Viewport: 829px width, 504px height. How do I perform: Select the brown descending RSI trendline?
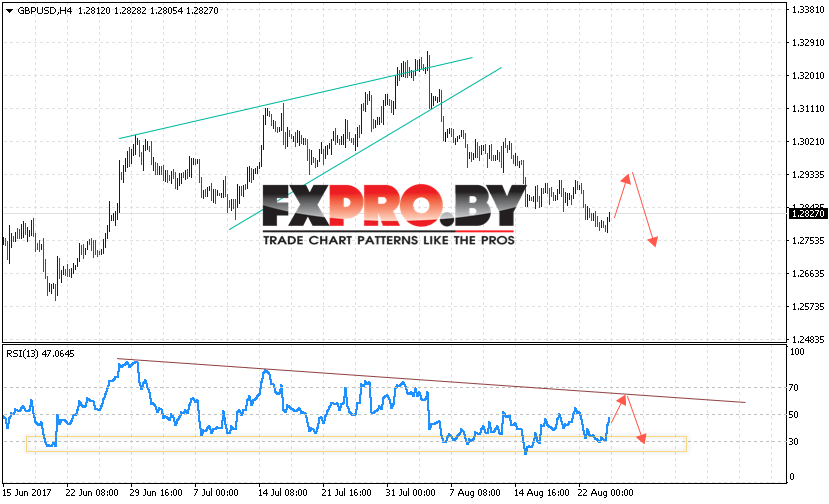[431, 381]
